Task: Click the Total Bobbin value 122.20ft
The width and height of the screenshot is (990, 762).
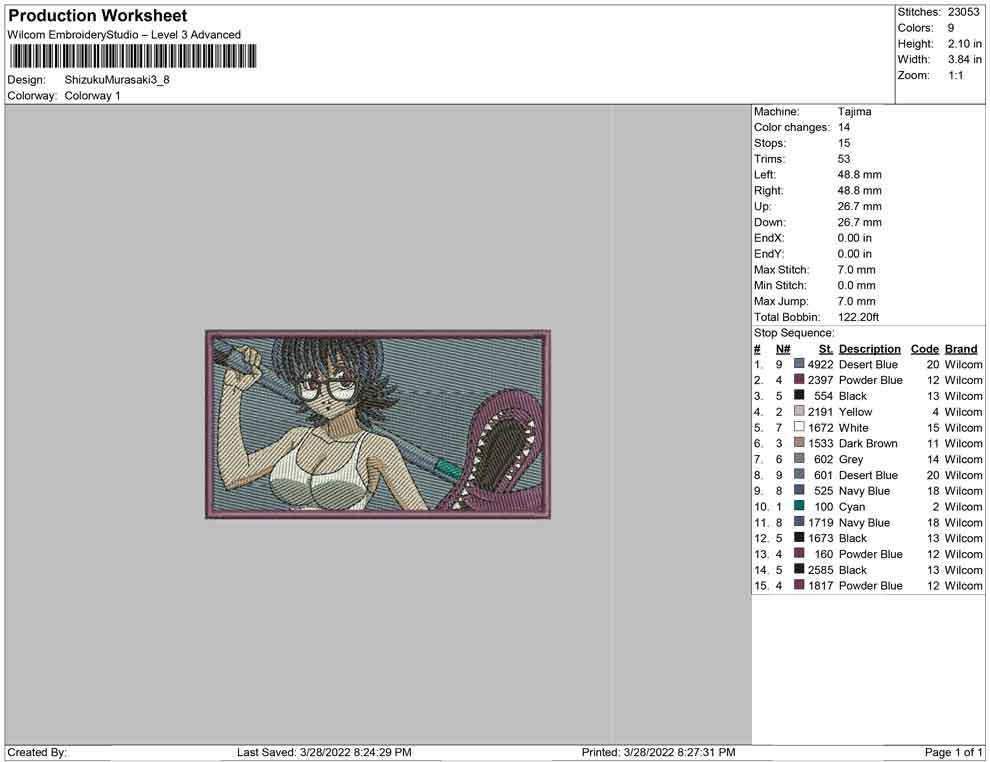Action: (x=858, y=317)
